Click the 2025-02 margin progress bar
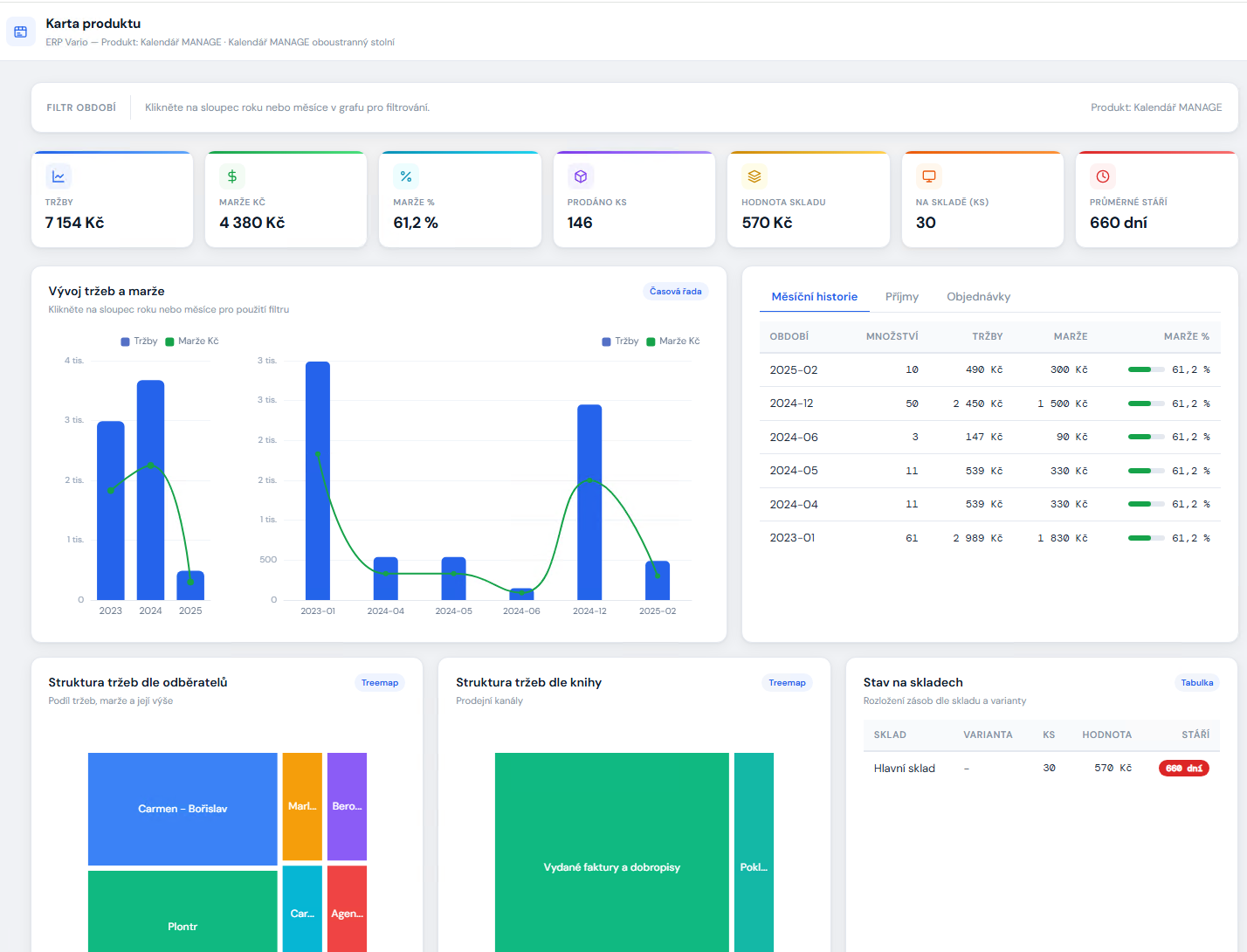The image size is (1247, 952). tap(1146, 370)
